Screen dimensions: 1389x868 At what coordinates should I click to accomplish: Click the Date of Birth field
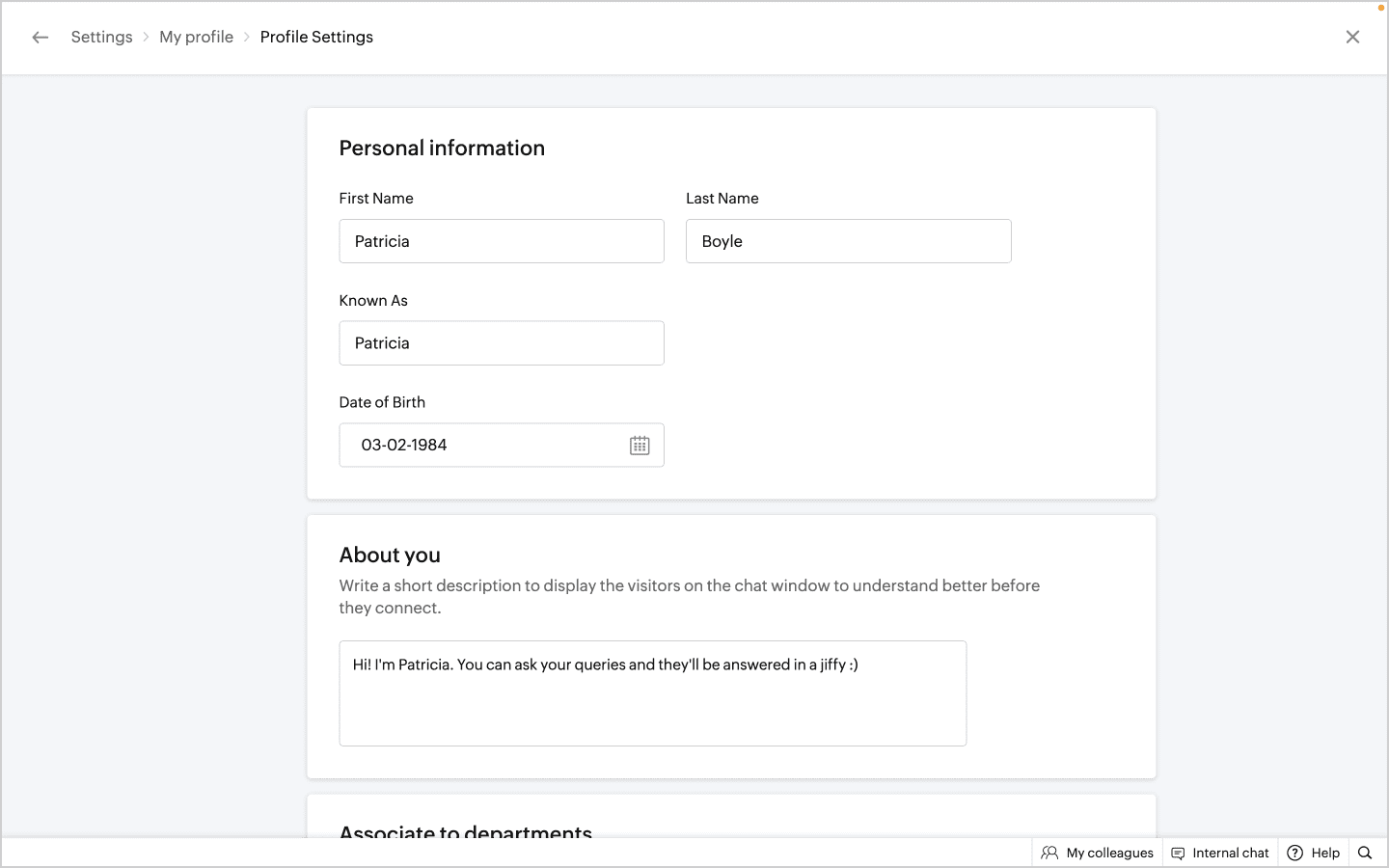tap(482, 446)
